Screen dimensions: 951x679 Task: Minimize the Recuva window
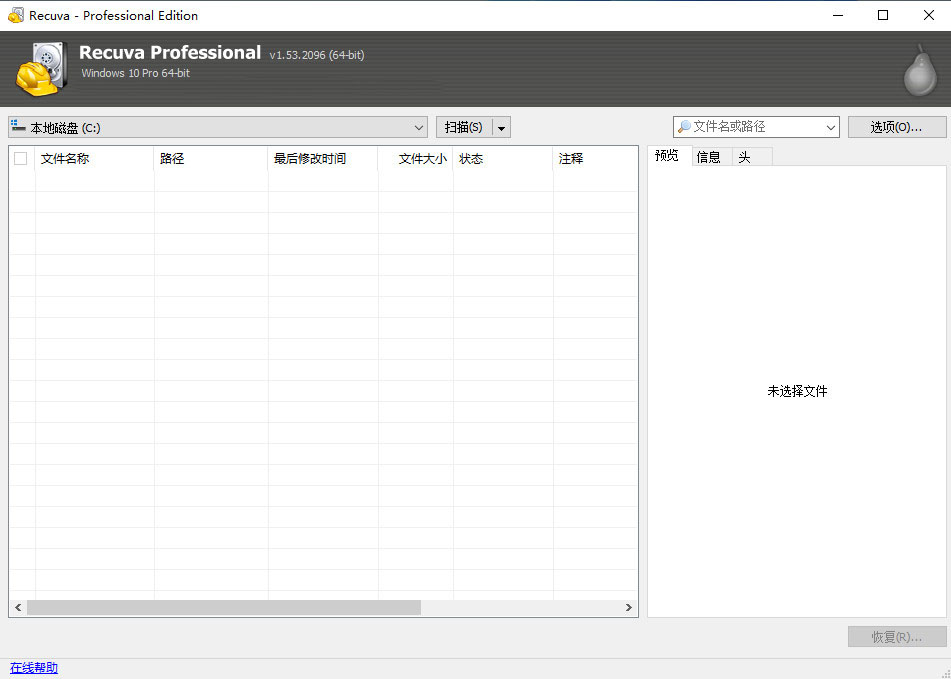[x=838, y=15]
